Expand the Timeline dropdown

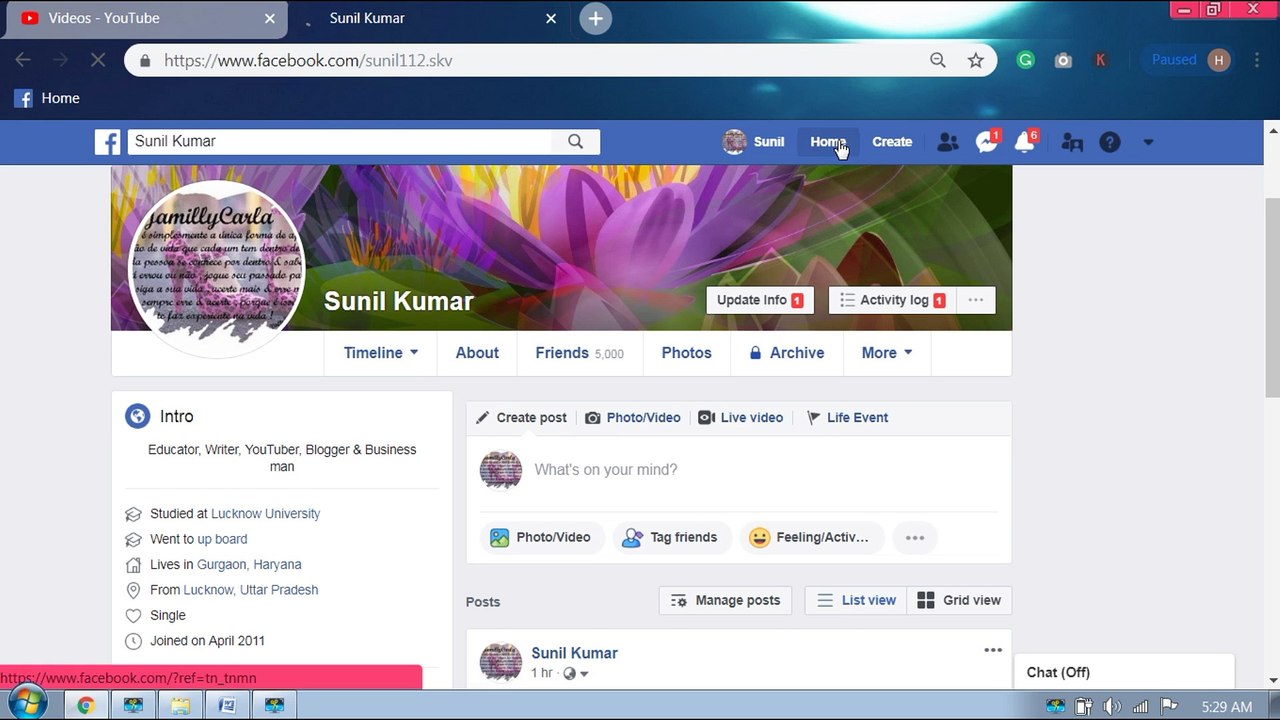[381, 353]
